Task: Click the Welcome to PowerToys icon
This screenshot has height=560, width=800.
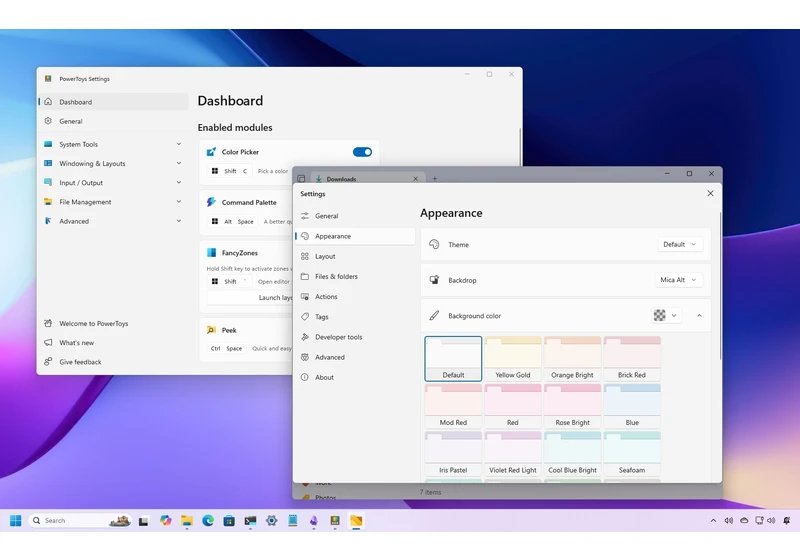Action: point(48,323)
